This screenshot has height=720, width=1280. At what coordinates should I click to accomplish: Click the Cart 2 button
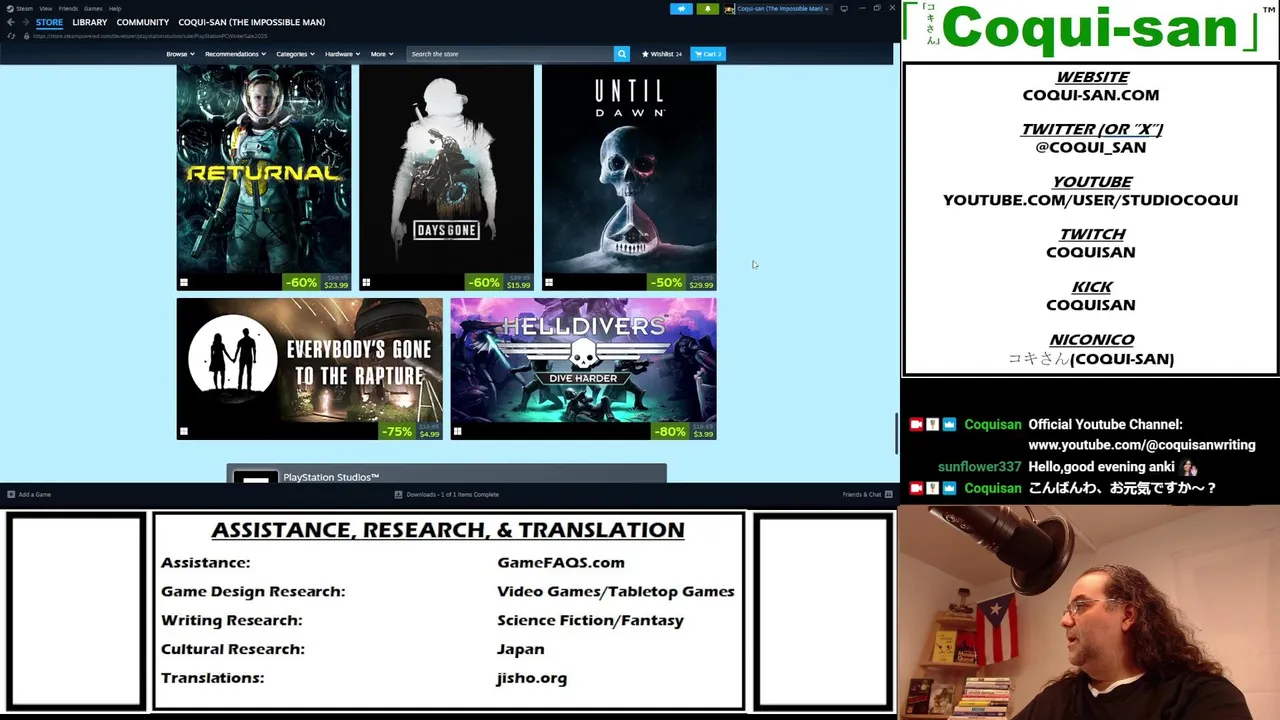707,54
